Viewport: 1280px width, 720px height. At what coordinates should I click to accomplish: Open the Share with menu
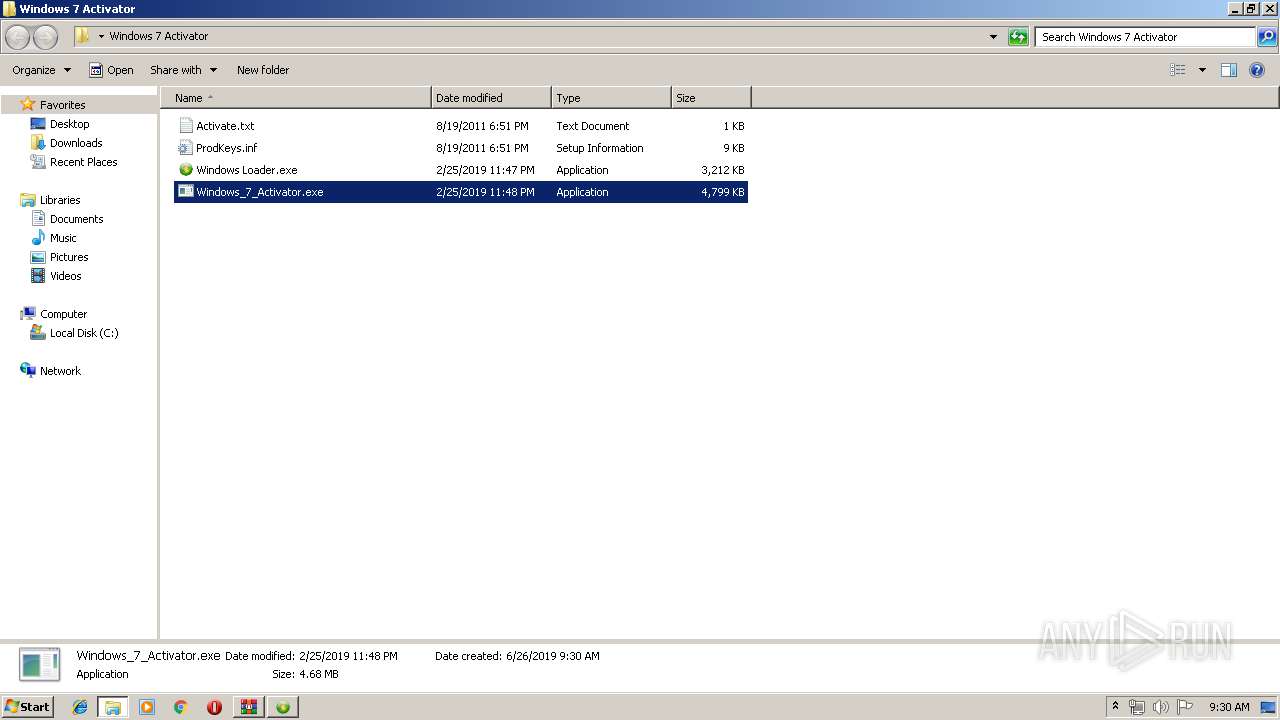click(184, 70)
